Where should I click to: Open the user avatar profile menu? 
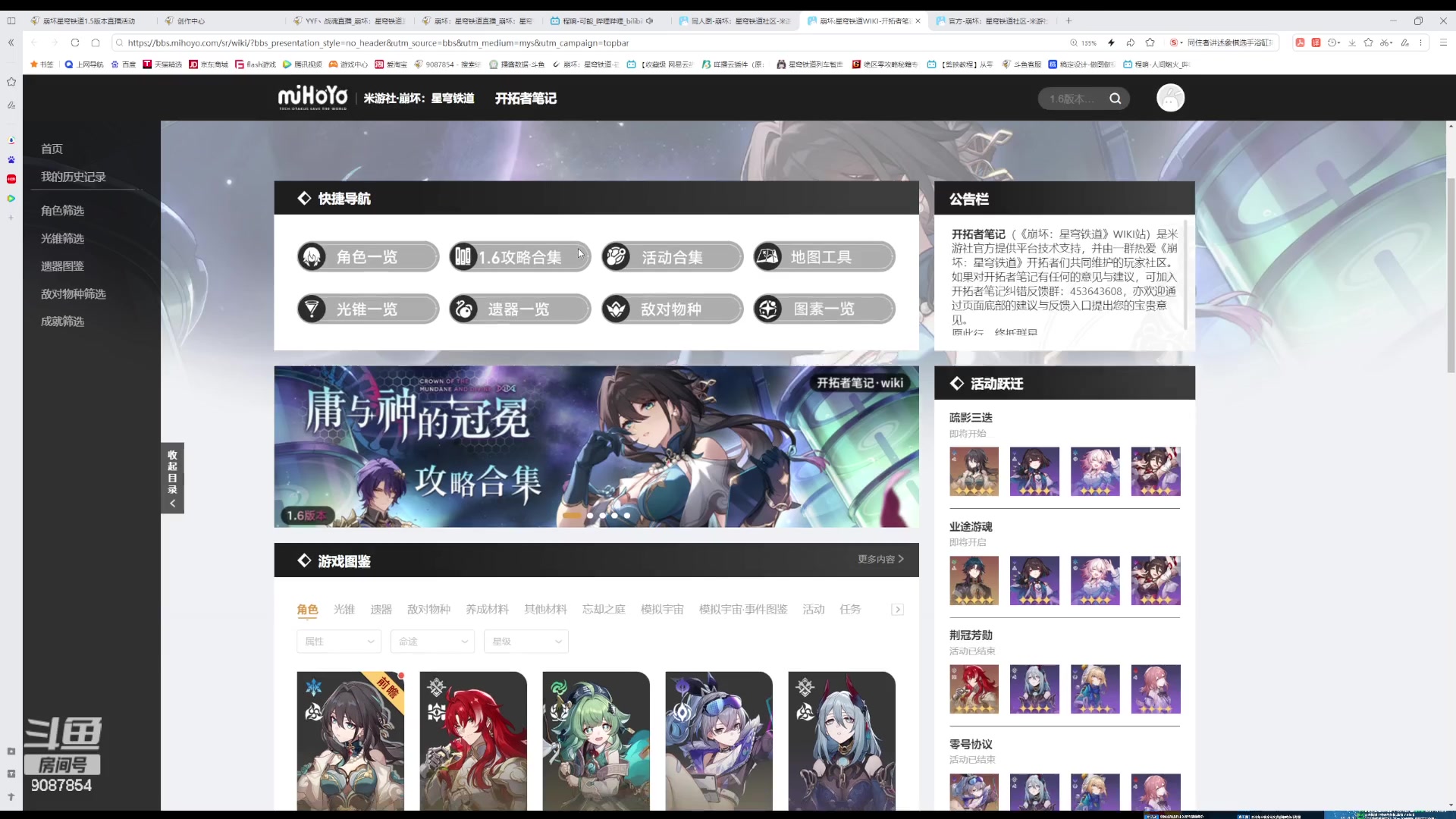coord(1170,98)
